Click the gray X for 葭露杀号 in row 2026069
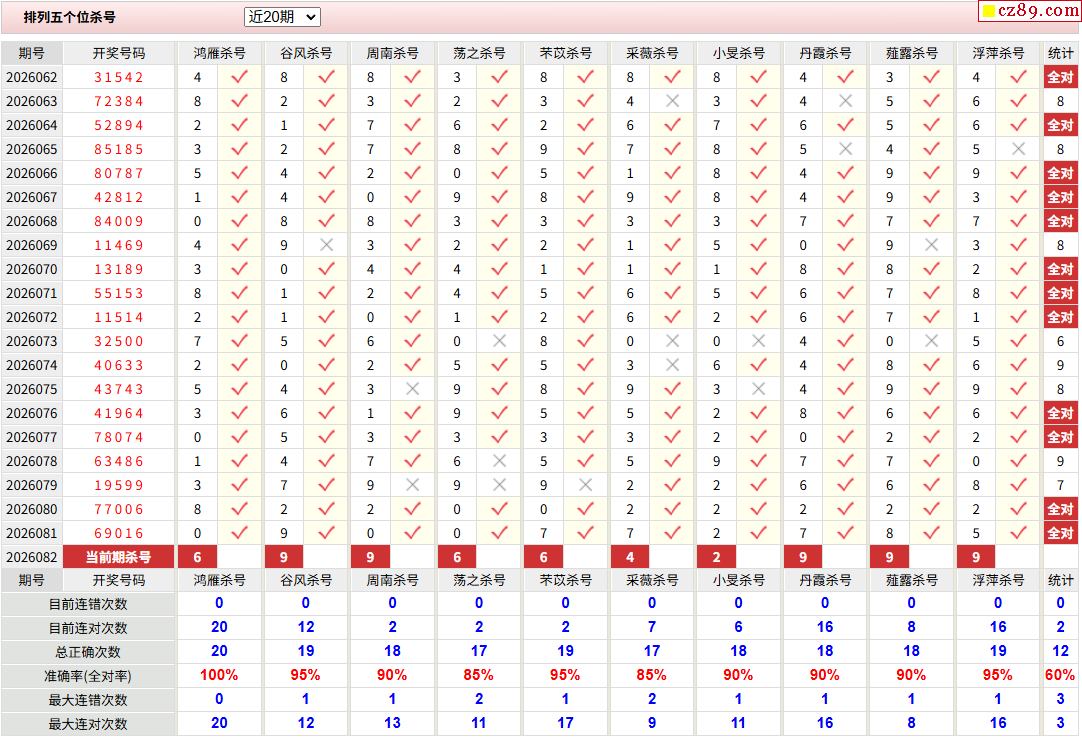The image size is (1082, 738). [932, 245]
